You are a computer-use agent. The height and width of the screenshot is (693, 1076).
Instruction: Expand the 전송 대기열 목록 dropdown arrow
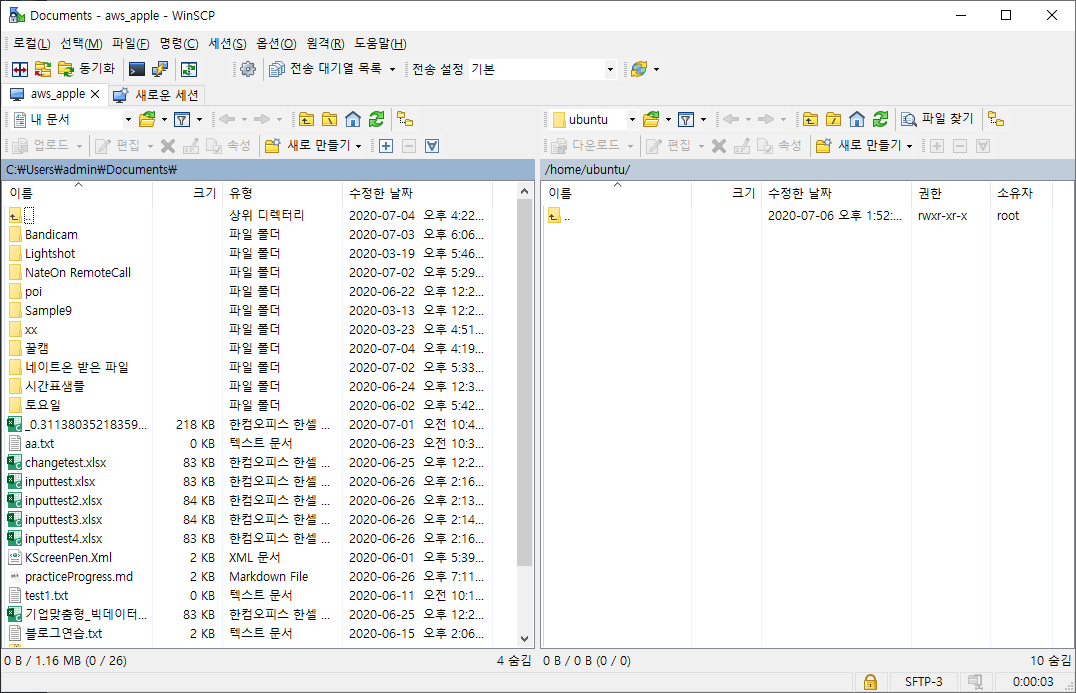tap(393, 69)
